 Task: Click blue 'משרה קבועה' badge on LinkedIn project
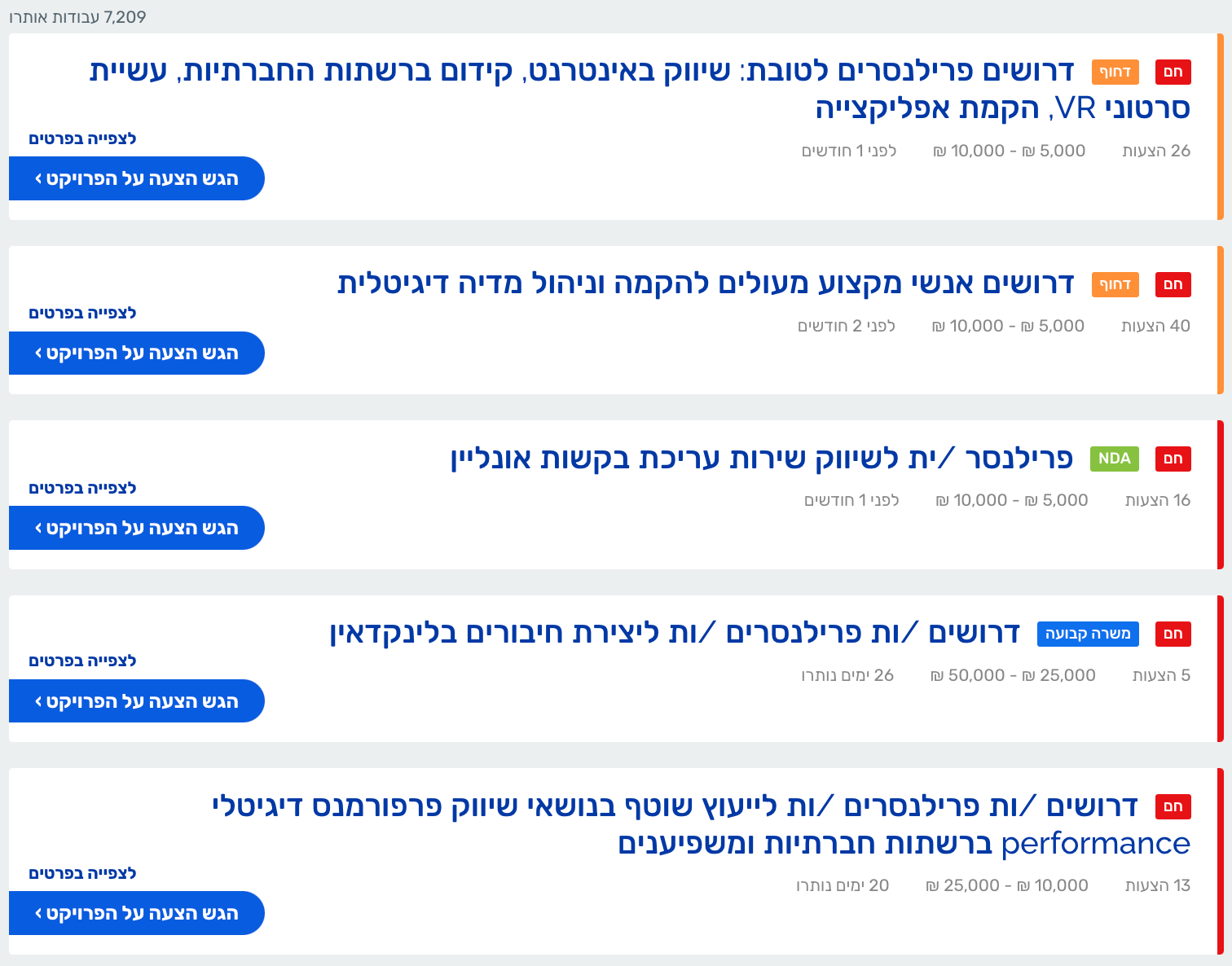tap(1088, 634)
